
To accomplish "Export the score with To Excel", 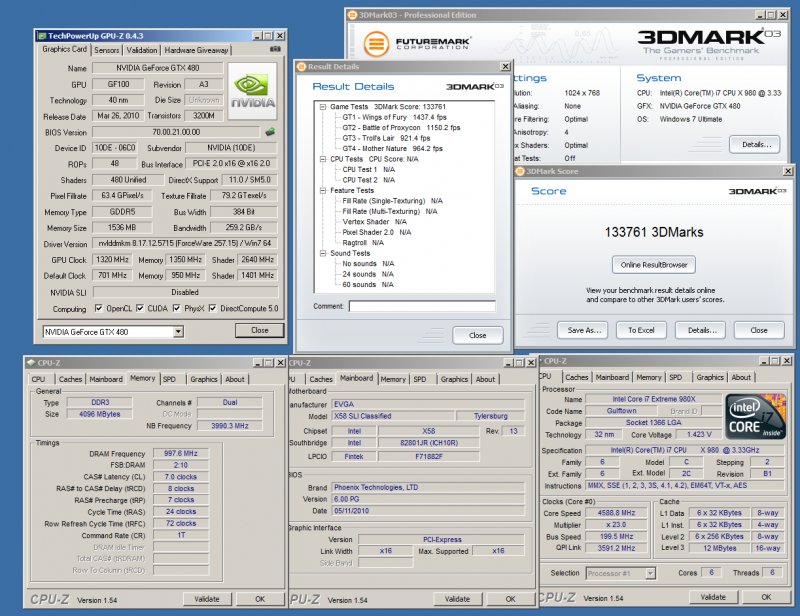I will coord(641,330).
